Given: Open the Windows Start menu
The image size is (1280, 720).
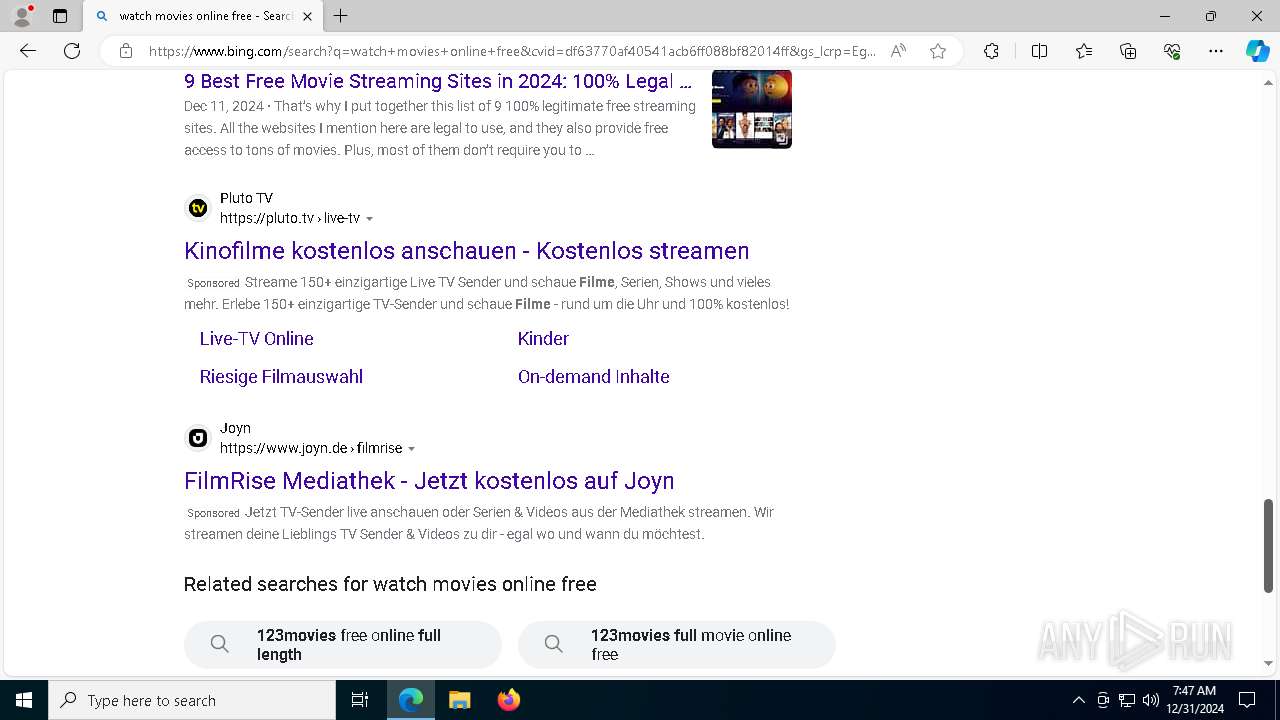Looking at the screenshot, I should tap(24, 700).
